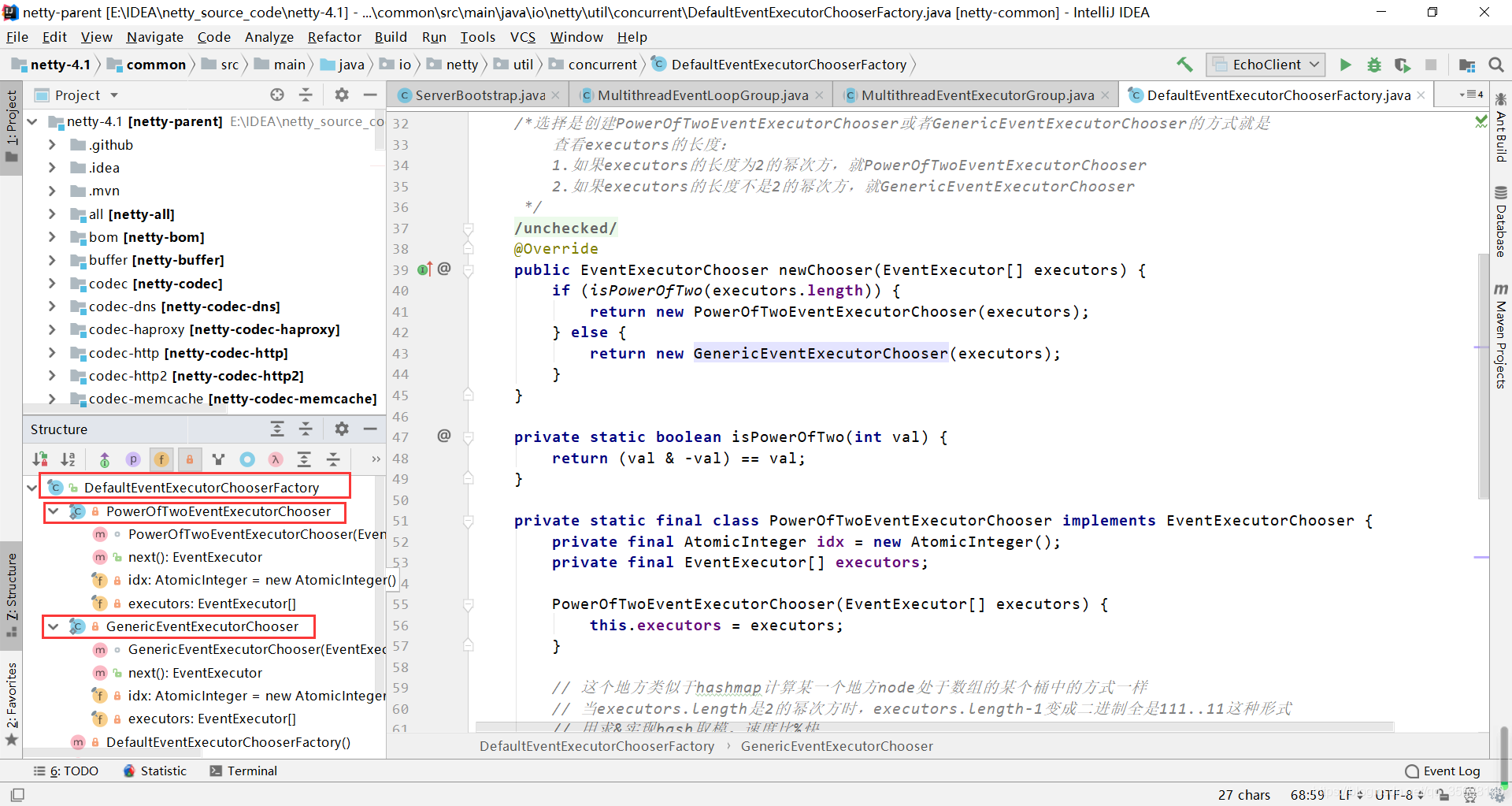Screen dimensions: 1512x806
Task: Toggle tool window quick access icon bottom-left
Action: [17, 795]
